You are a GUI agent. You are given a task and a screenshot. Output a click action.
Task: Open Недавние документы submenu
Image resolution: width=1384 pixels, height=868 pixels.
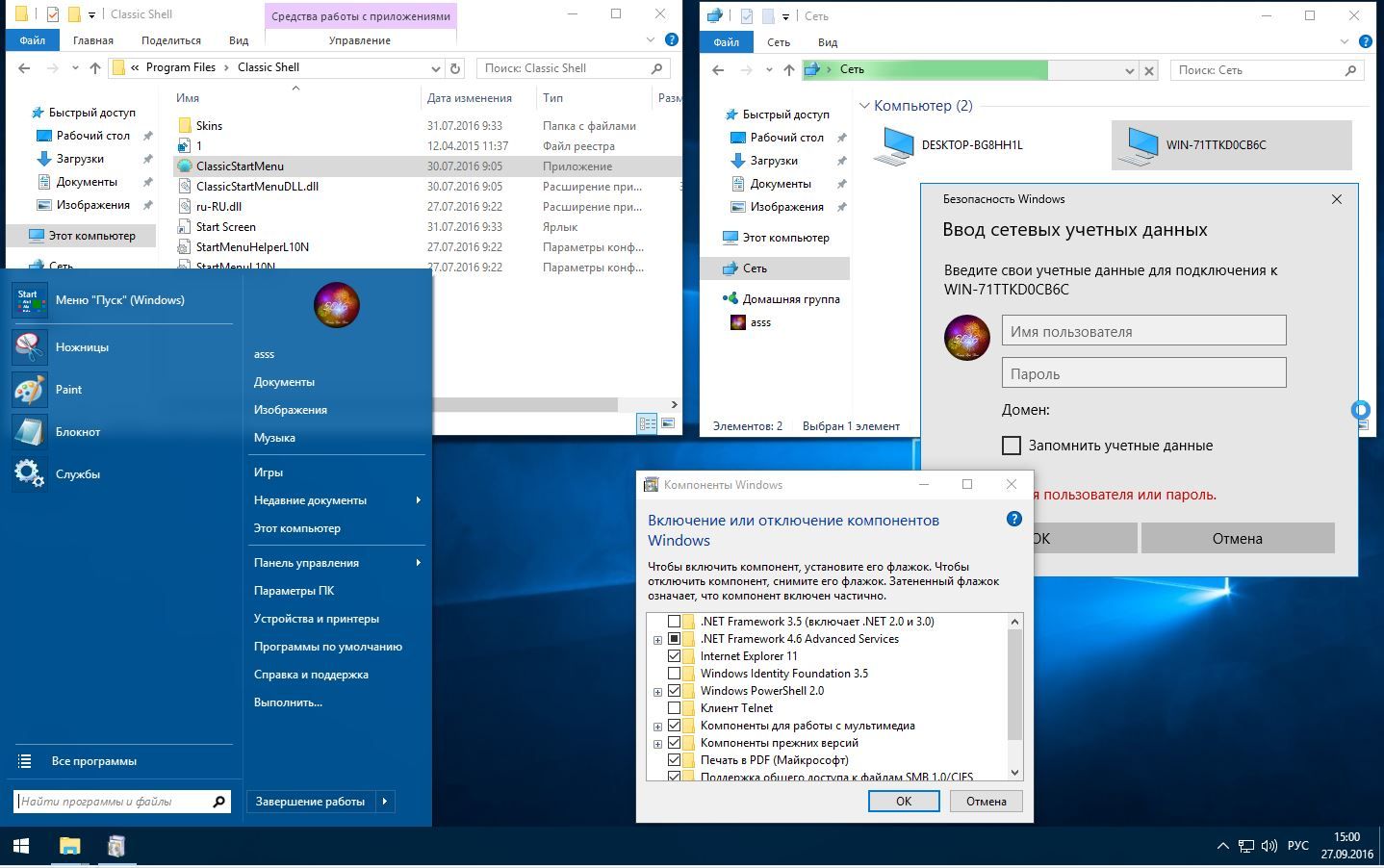pyautogui.click(x=336, y=499)
